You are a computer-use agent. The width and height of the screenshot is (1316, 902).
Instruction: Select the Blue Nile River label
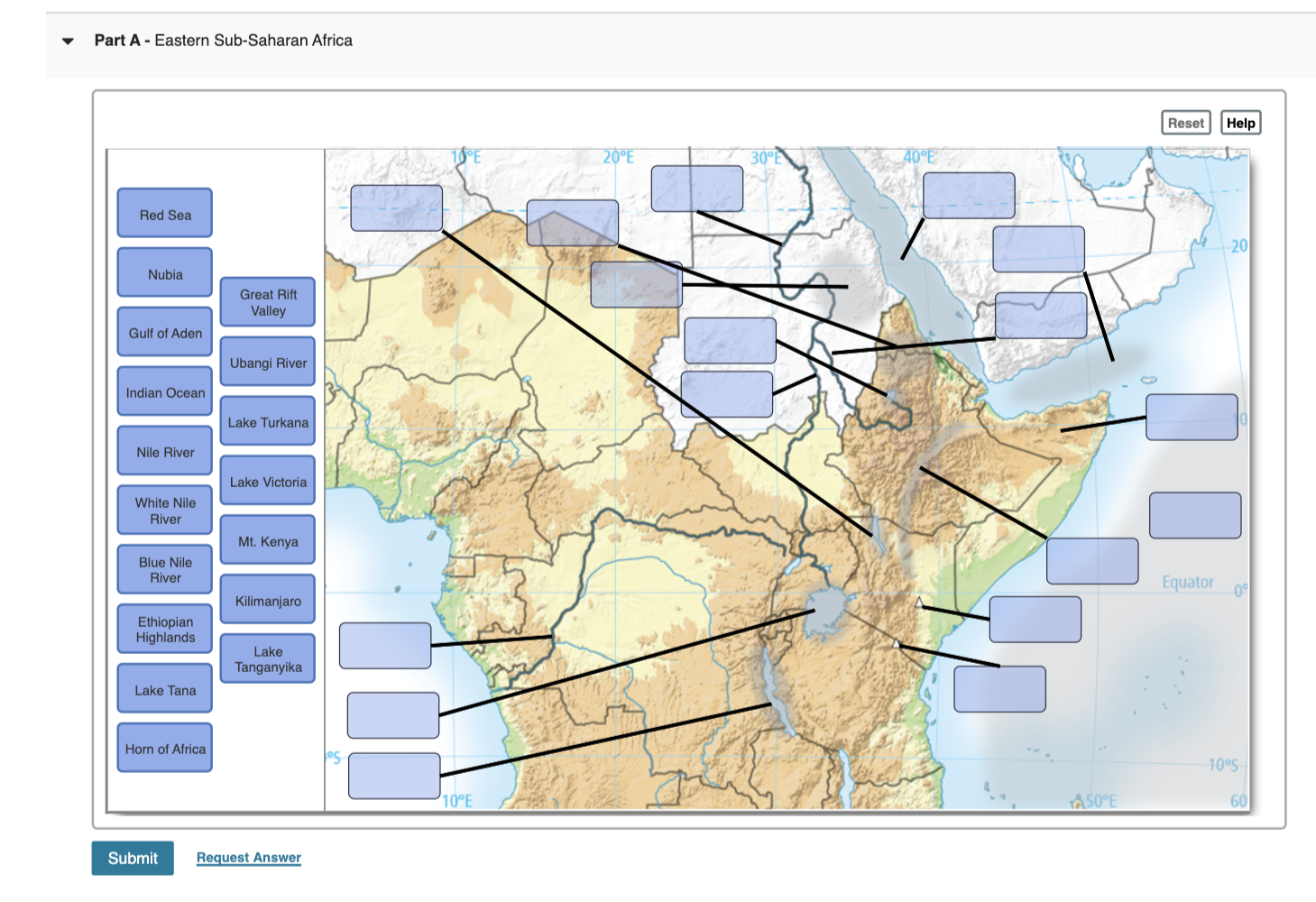(x=164, y=568)
